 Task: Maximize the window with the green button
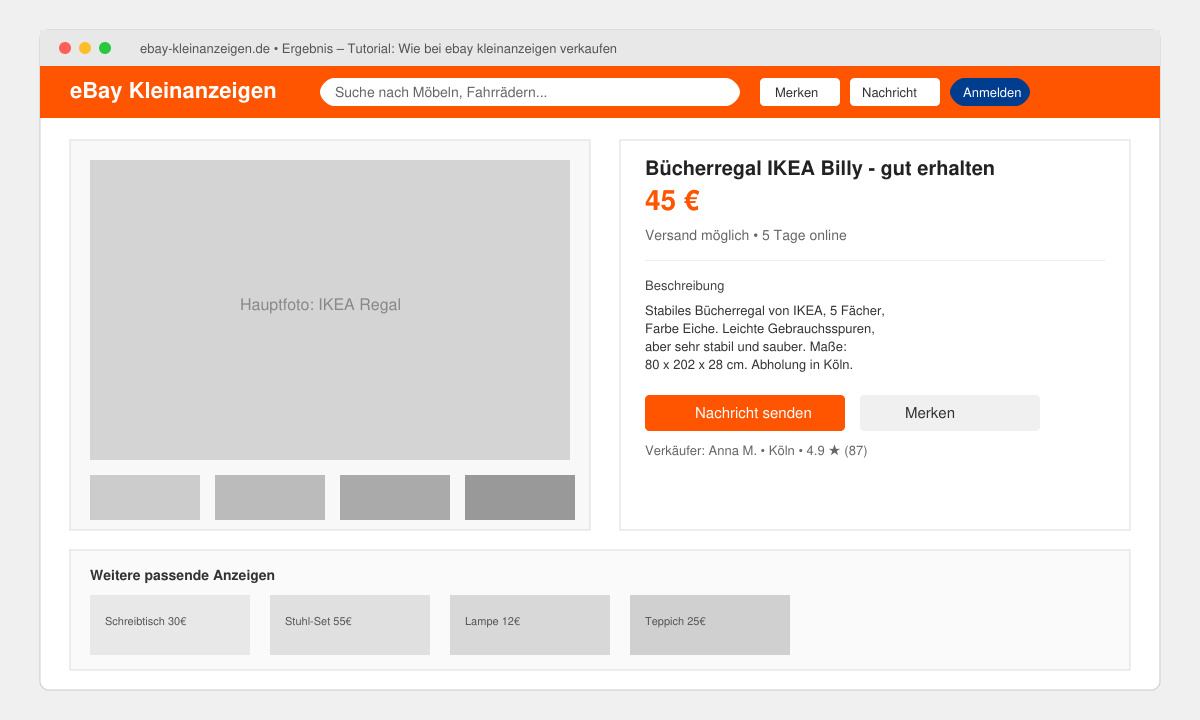105,48
